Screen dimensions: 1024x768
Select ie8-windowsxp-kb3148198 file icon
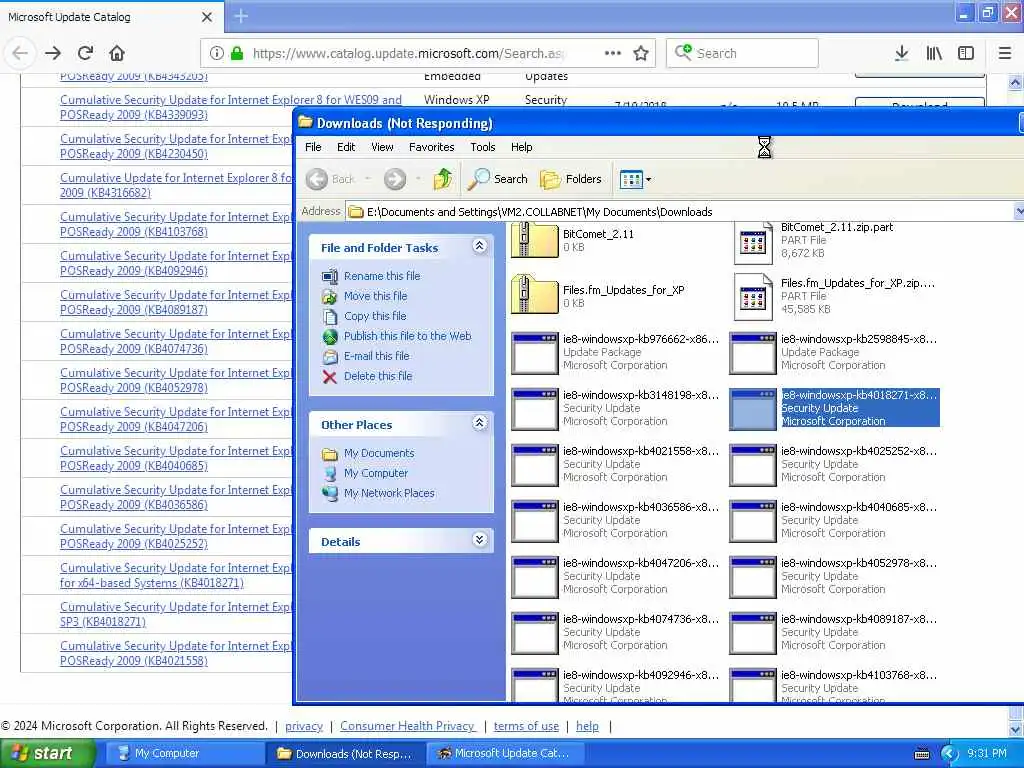click(x=534, y=408)
